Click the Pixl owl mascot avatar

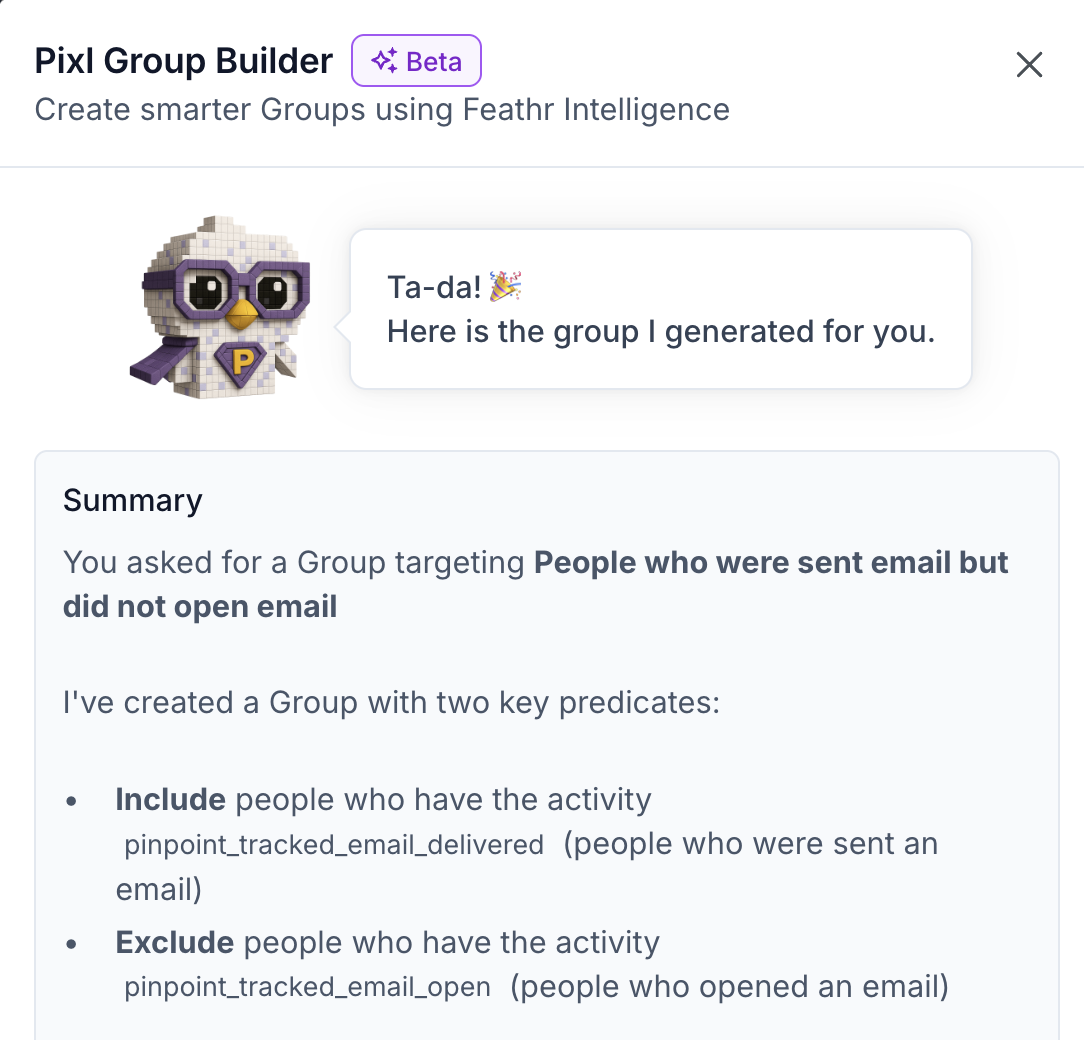(x=220, y=305)
